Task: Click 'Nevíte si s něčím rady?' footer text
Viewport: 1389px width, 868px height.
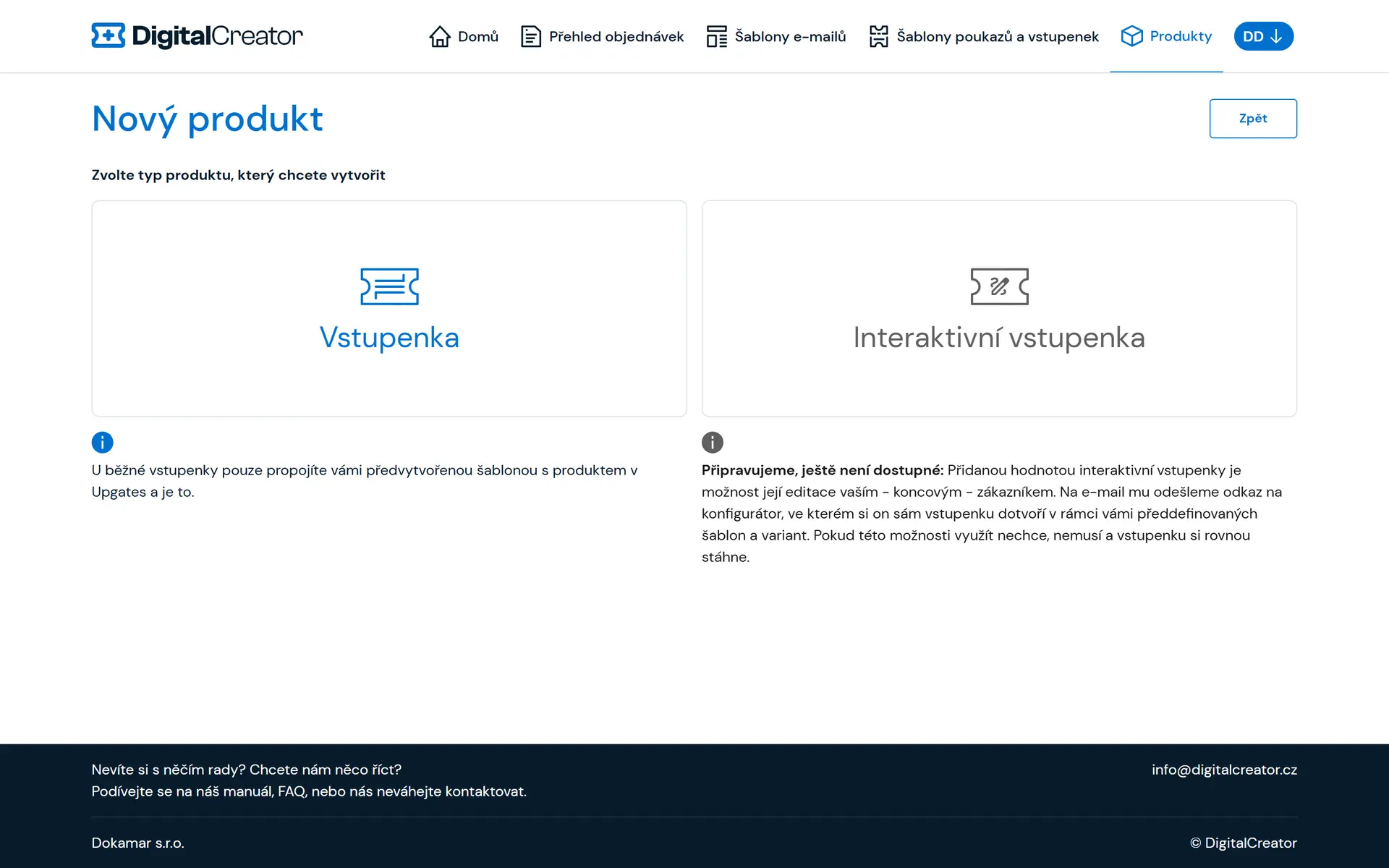Action: (x=246, y=770)
